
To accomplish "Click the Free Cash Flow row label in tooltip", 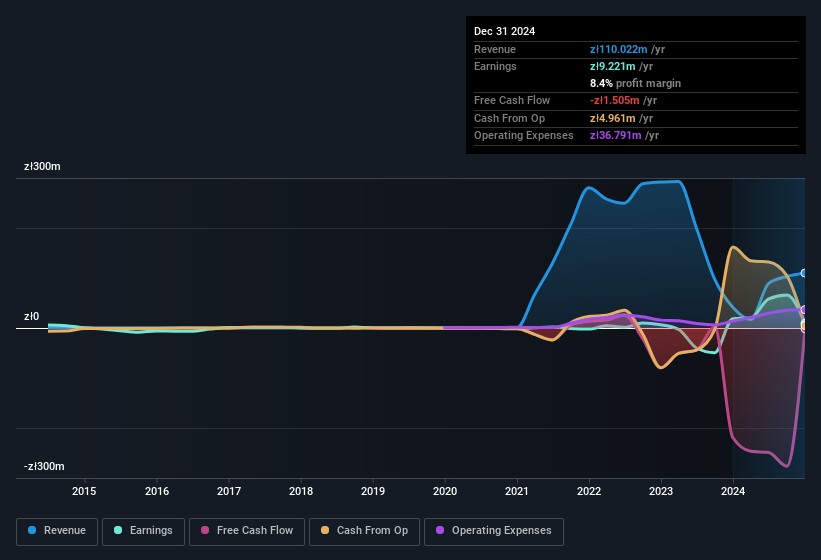I will point(512,100).
